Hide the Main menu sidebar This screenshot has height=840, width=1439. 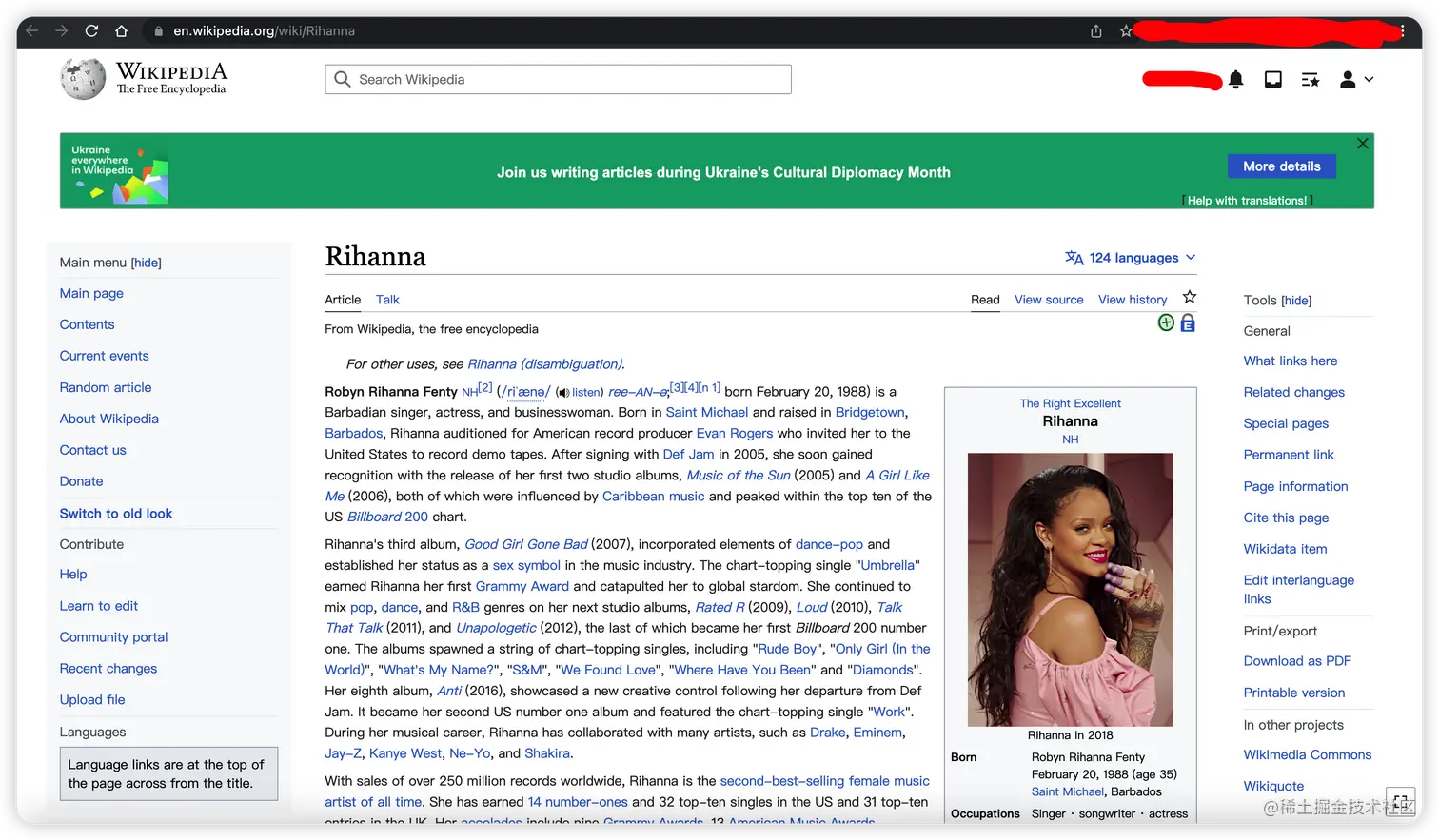click(146, 263)
